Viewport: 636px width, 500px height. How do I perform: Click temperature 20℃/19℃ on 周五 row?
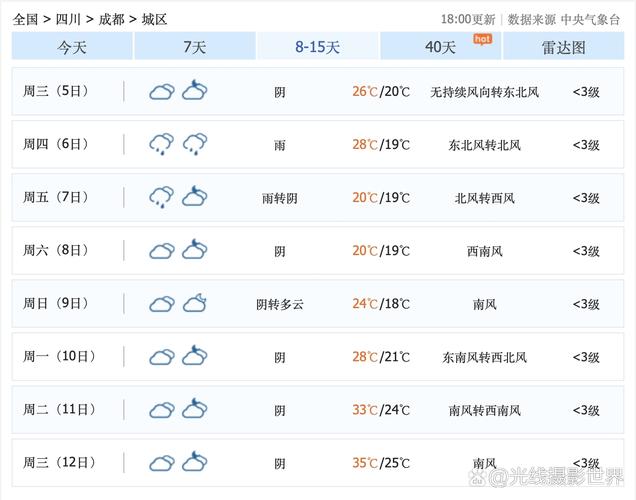[381, 198]
